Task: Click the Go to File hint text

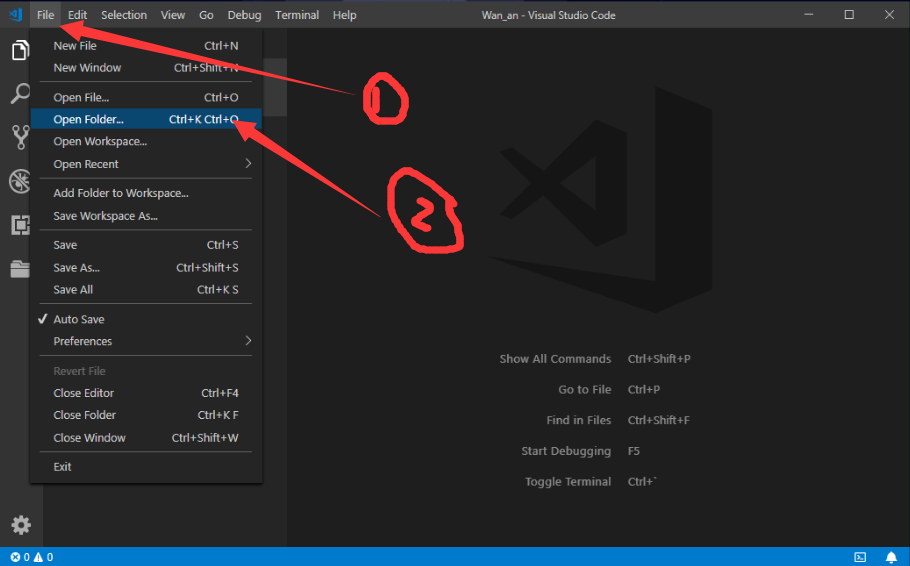Action: pyautogui.click(x=584, y=390)
